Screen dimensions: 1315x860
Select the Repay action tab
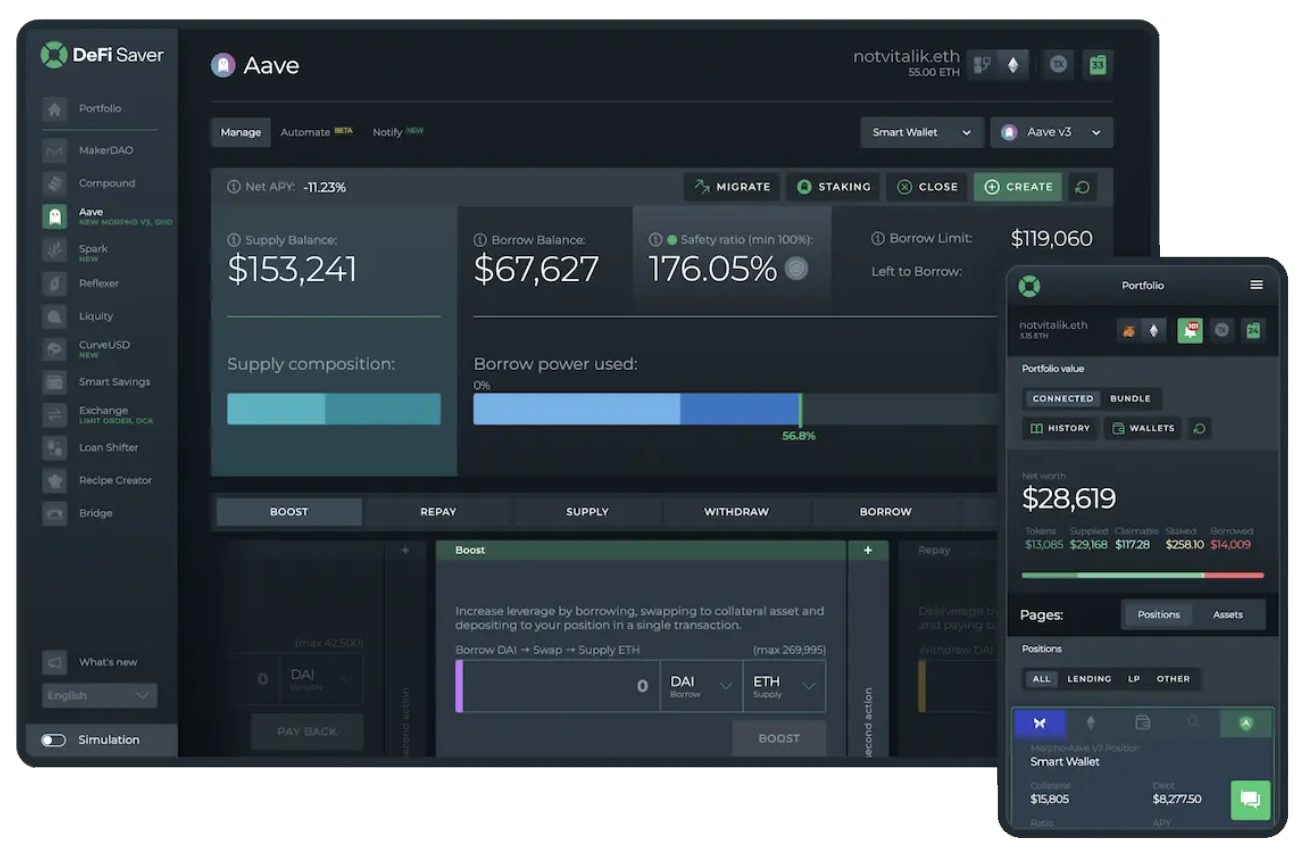pyautogui.click(x=438, y=512)
